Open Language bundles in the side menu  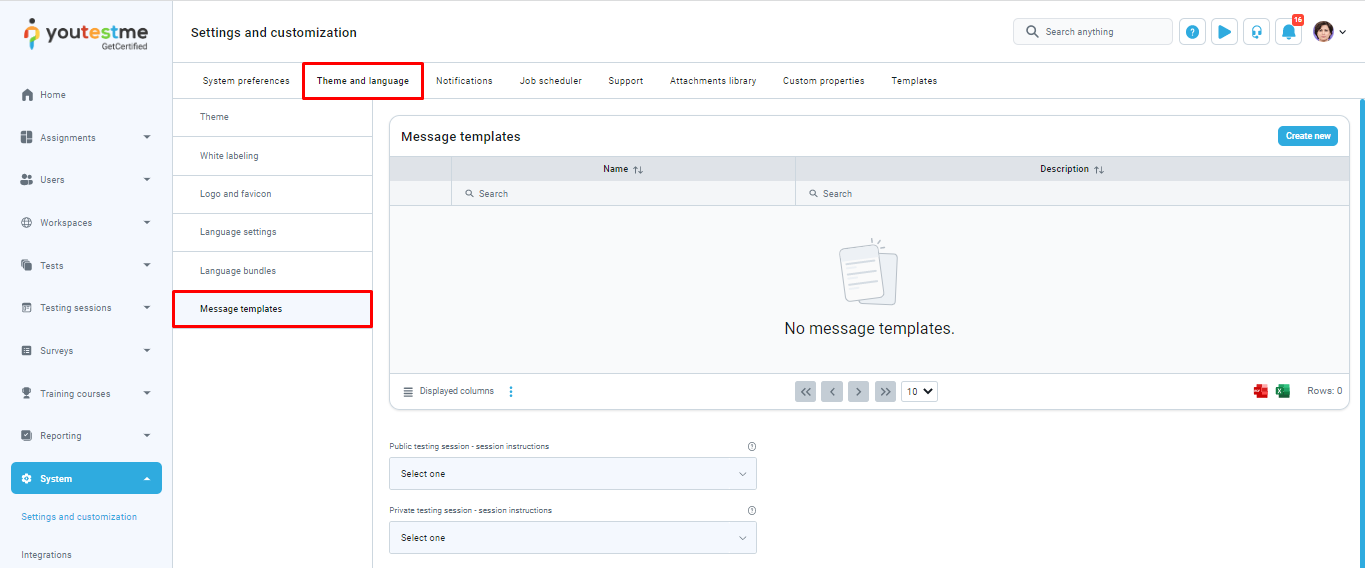coord(238,271)
